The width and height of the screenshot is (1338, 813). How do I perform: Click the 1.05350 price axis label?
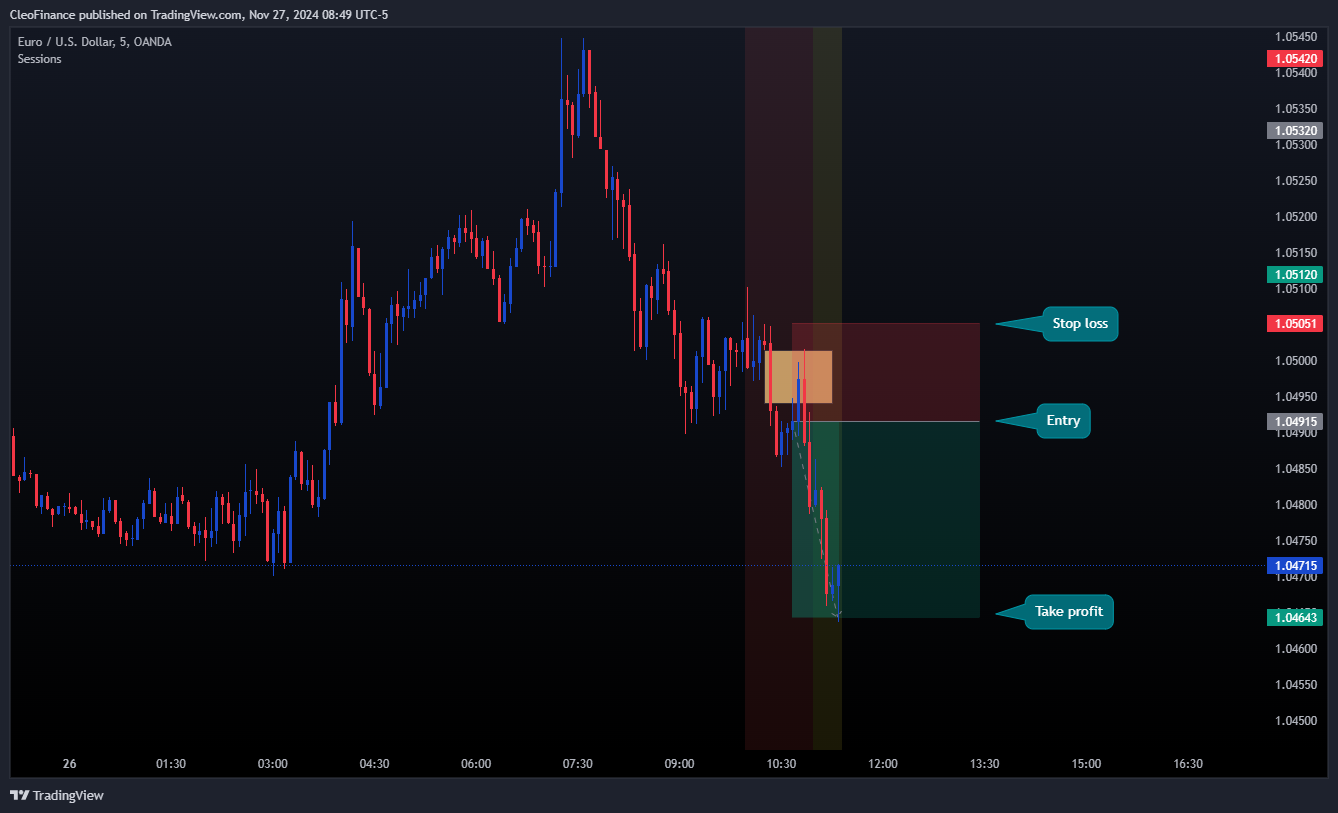coord(1294,108)
